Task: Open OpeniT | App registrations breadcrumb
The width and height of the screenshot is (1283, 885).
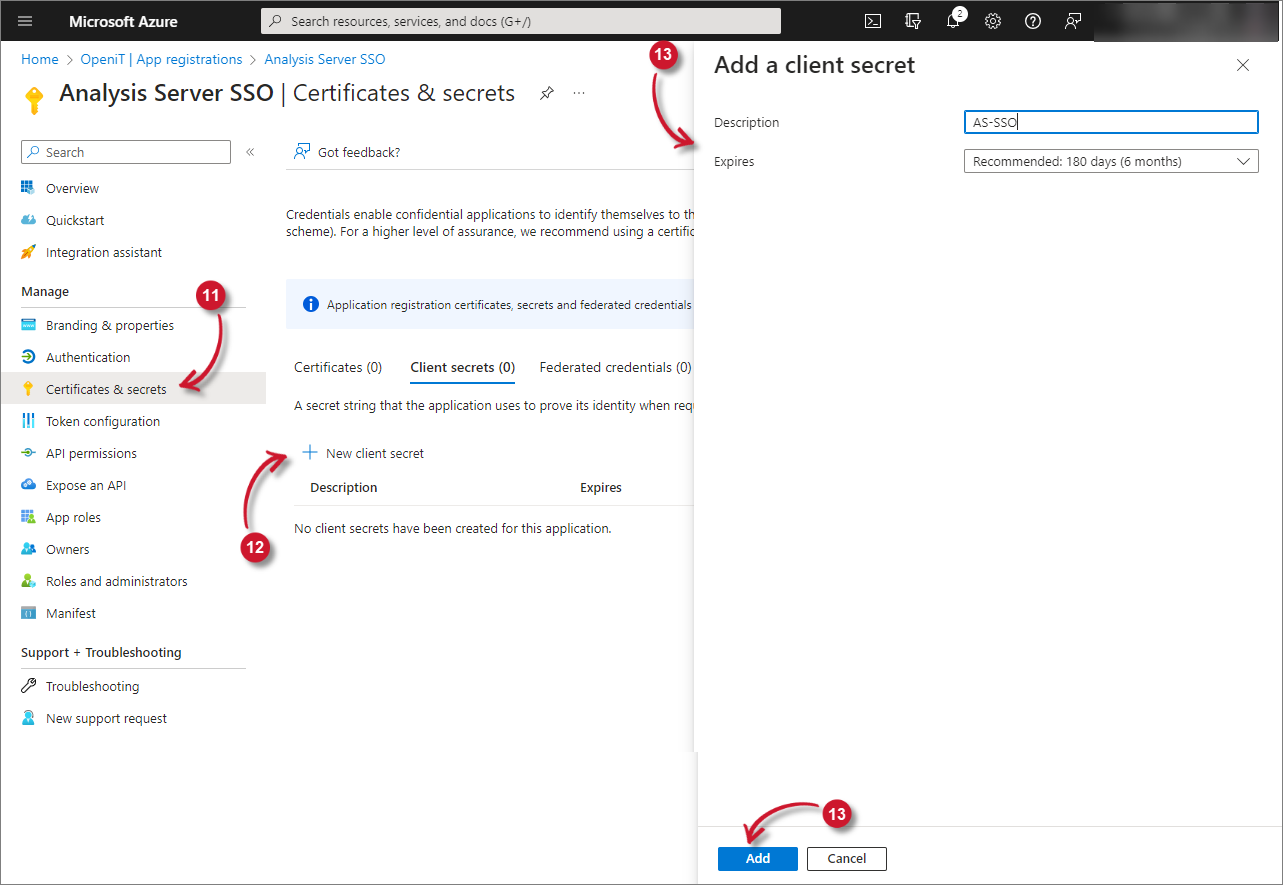Action: pos(162,59)
